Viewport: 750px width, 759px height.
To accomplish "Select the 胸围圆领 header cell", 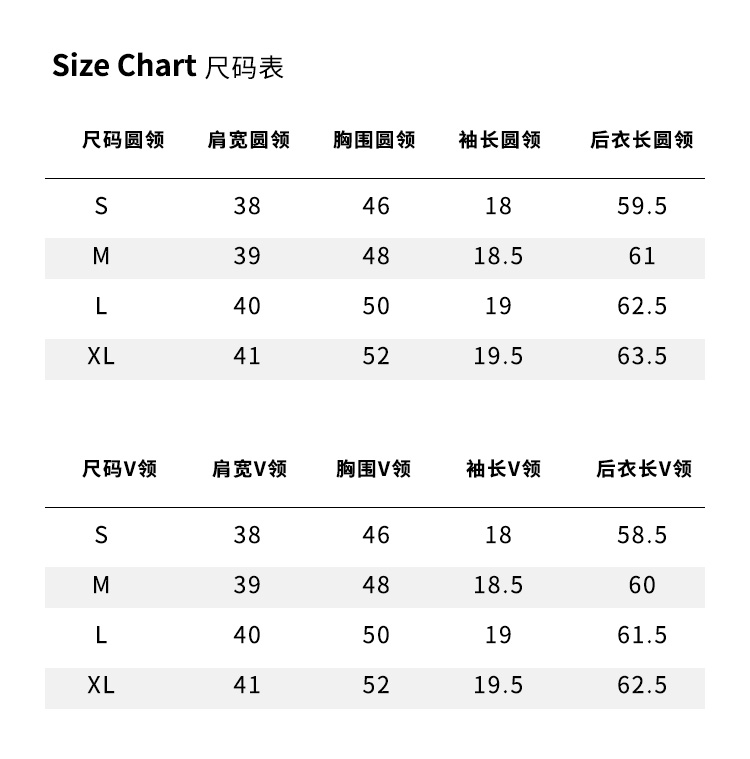I will [374, 140].
